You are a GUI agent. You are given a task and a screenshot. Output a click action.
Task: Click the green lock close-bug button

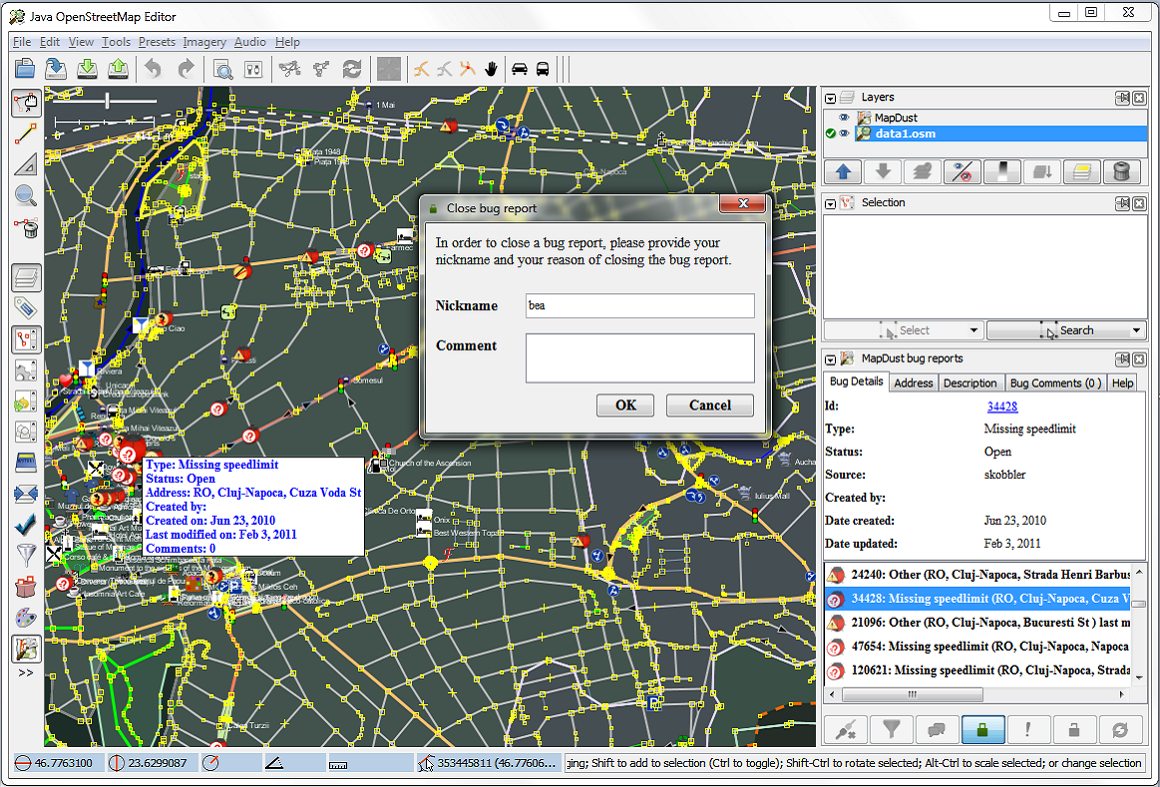pos(983,730)
